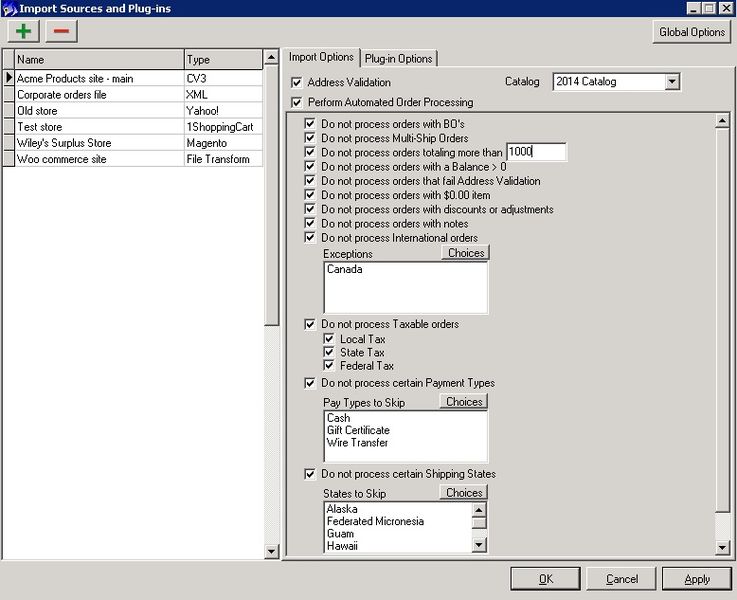Click scroll-up arrow of options panel

[723, 122]
